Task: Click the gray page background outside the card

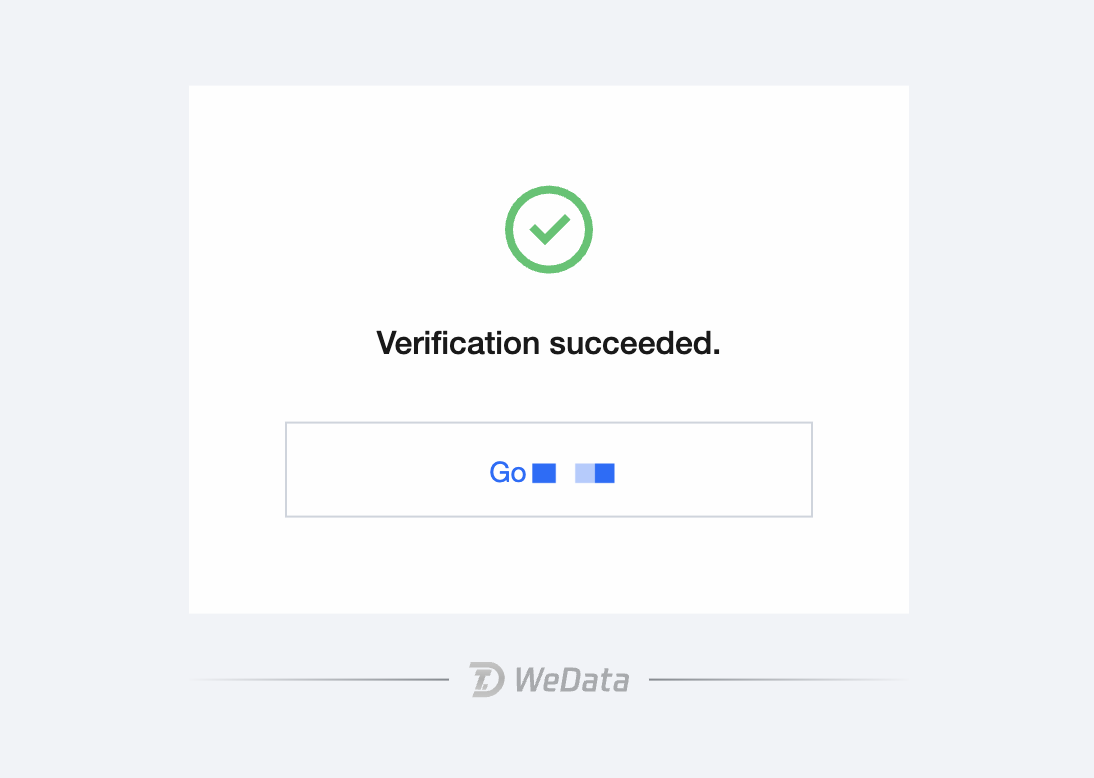Action: [x=90, y=400]
